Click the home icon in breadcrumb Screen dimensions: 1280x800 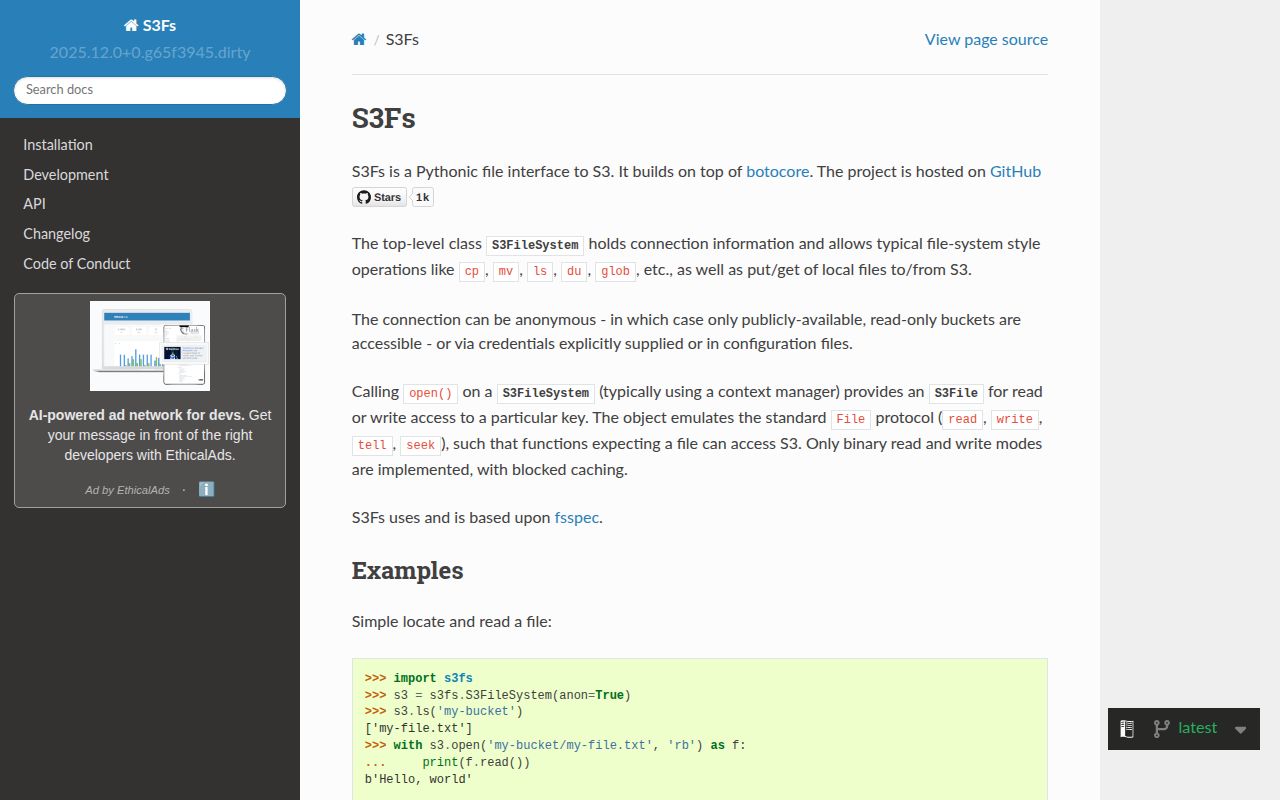click(359, 40)
